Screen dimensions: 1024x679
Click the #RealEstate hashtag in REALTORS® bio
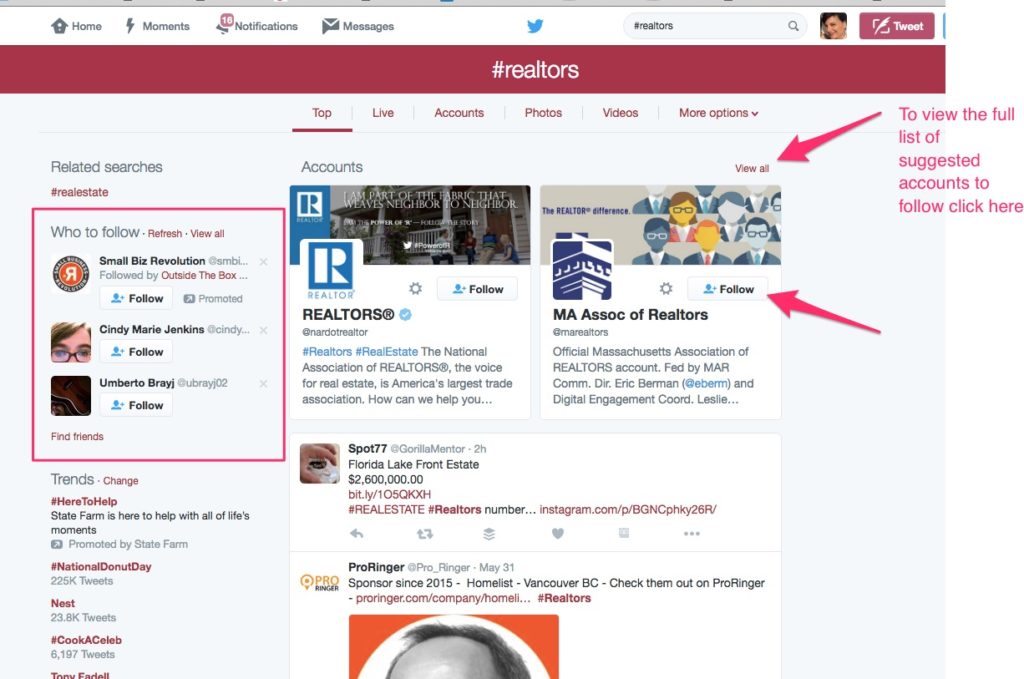[387, 351]
